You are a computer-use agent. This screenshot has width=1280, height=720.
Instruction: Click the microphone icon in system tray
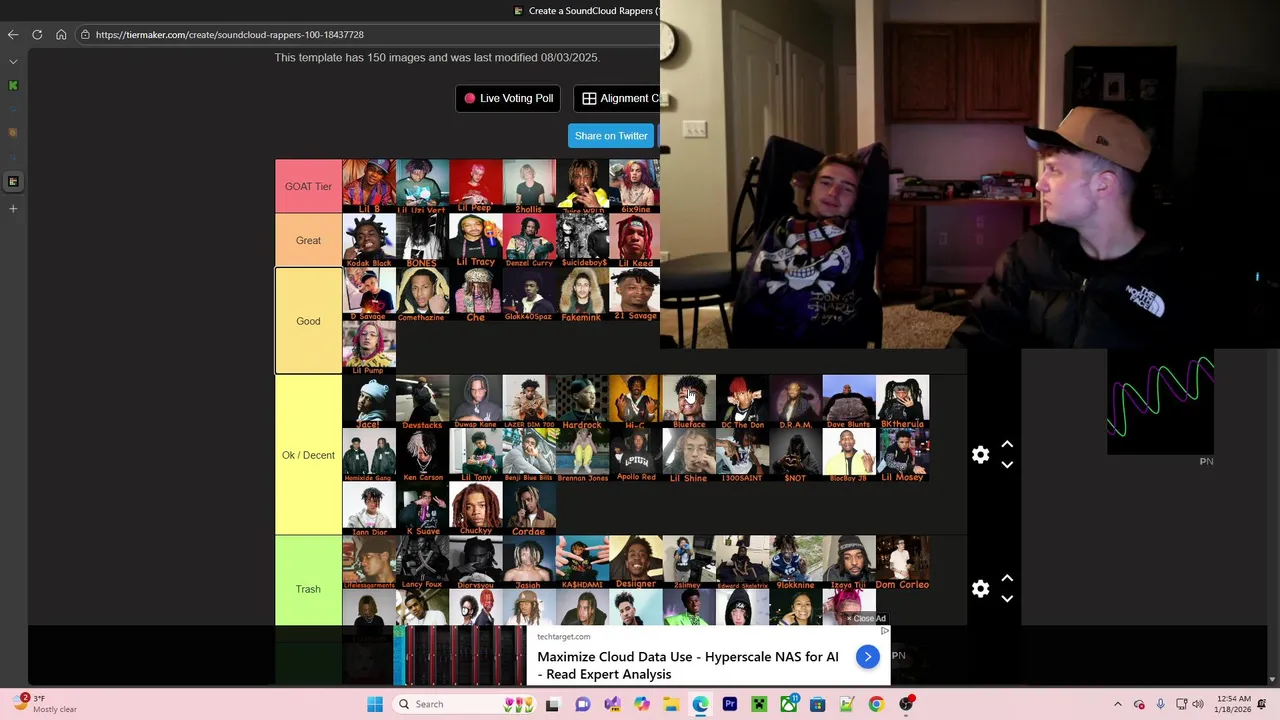(1161, 704)
